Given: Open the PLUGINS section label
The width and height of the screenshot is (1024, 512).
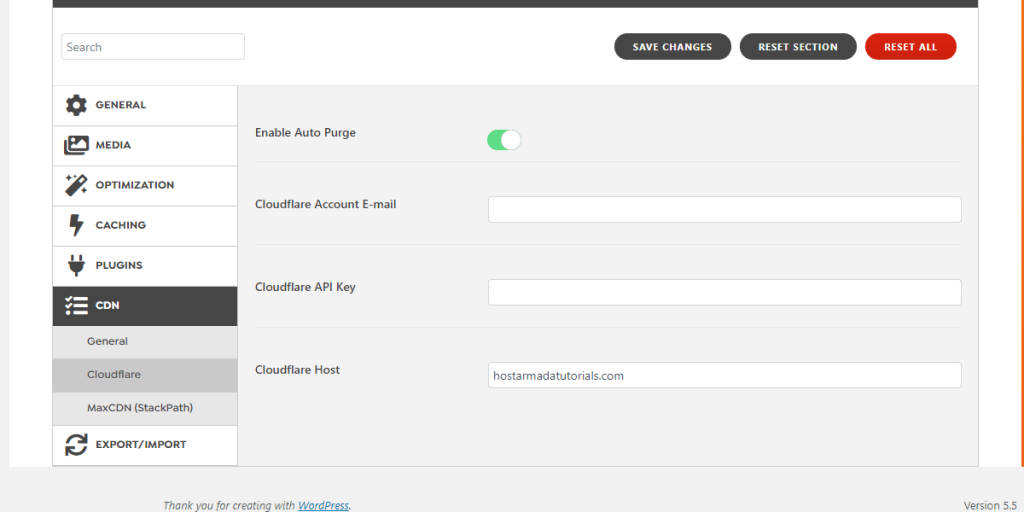Looking at the screenshot, I should pos(119,265).
